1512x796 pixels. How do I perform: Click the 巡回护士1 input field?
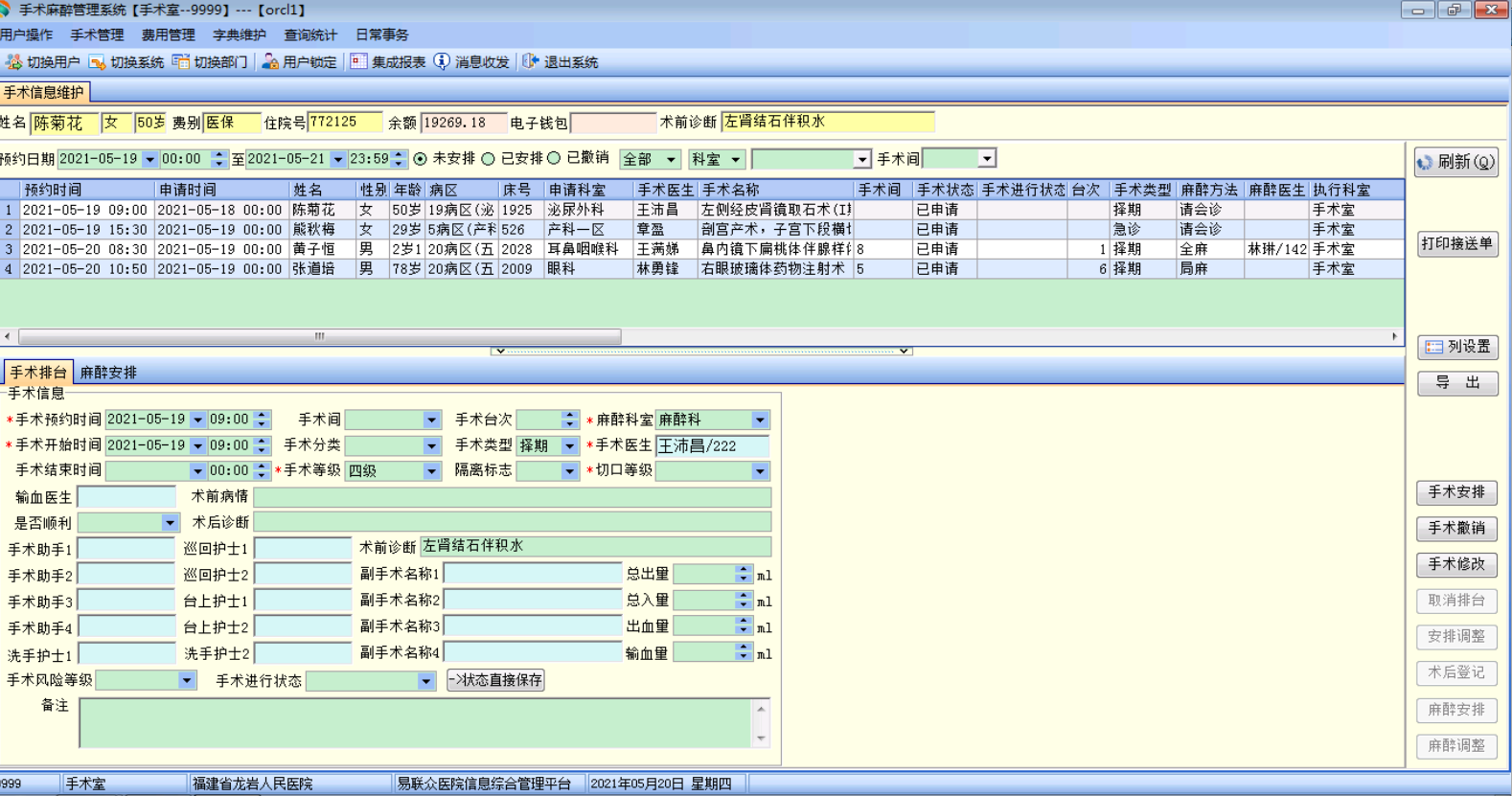pyautogui.click(x=303, y=549)
